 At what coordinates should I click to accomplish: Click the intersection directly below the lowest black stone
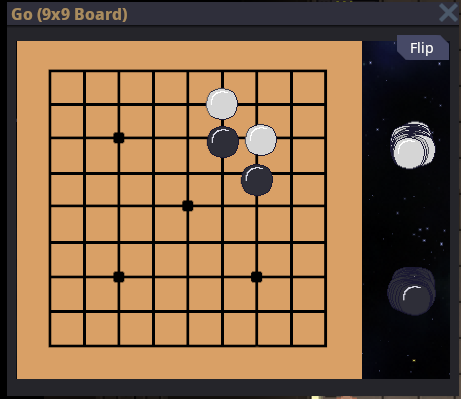click(x=257, y=206)
